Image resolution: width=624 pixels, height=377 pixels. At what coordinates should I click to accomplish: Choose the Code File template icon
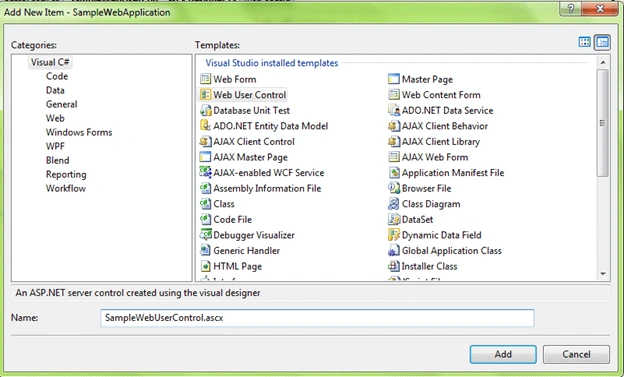(205, 219)
